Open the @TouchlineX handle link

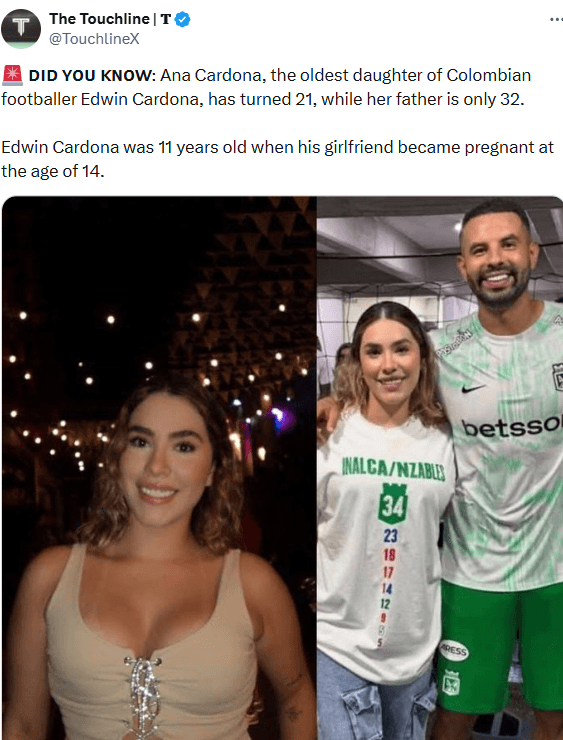pyautogui.click(x=94, y=39)
